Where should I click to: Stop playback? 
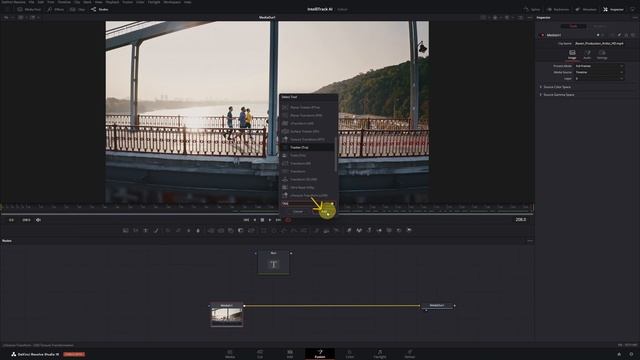pyautogui.click(x=262, y=220)
